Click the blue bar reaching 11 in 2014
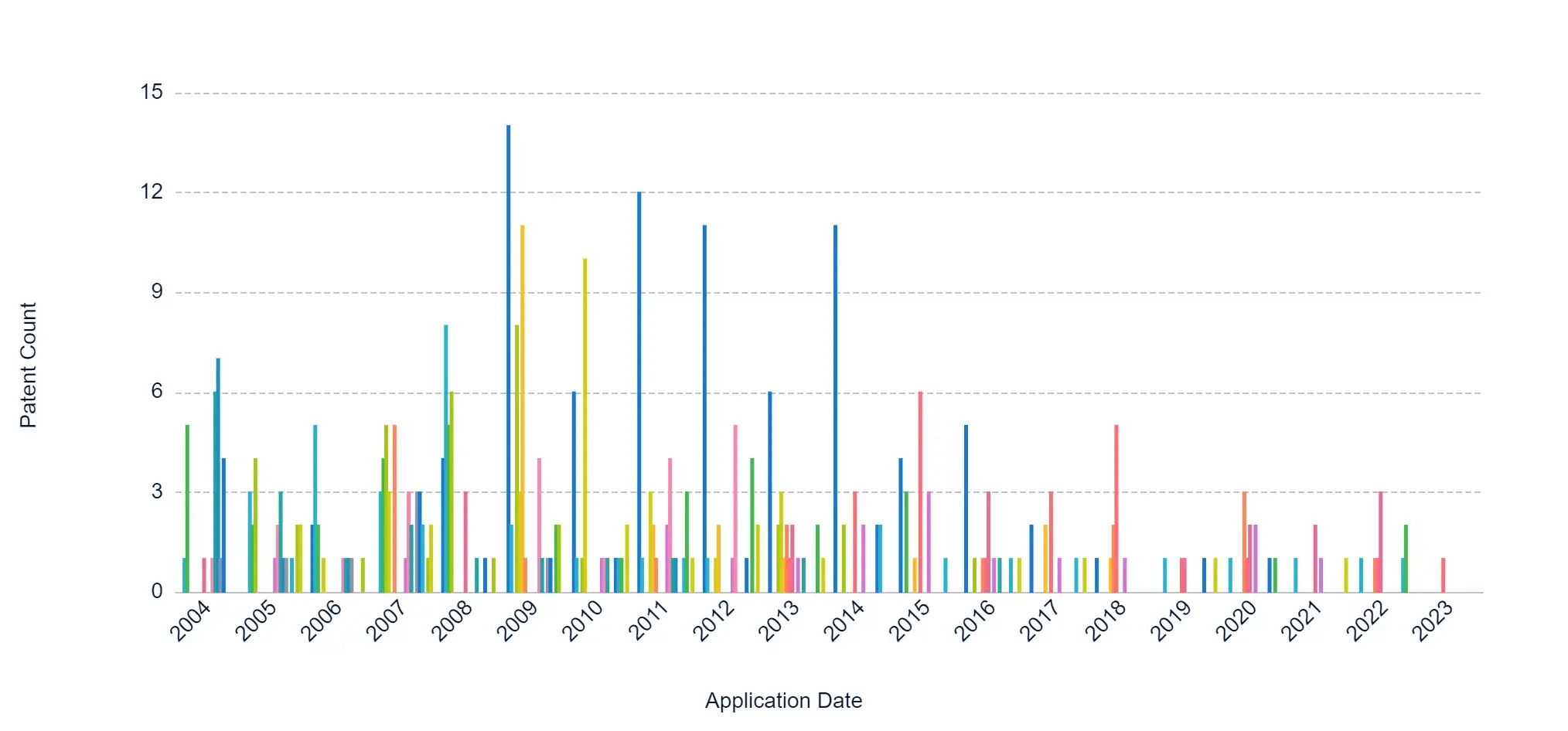 [x=836, y=409]
